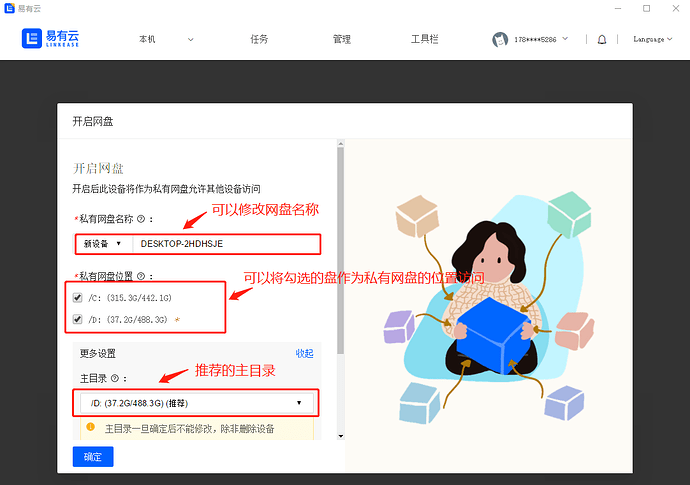Expand the 主目录 /D: directory dropdown
This screenshot has height=485, width=690.
(x=195, y=403)
